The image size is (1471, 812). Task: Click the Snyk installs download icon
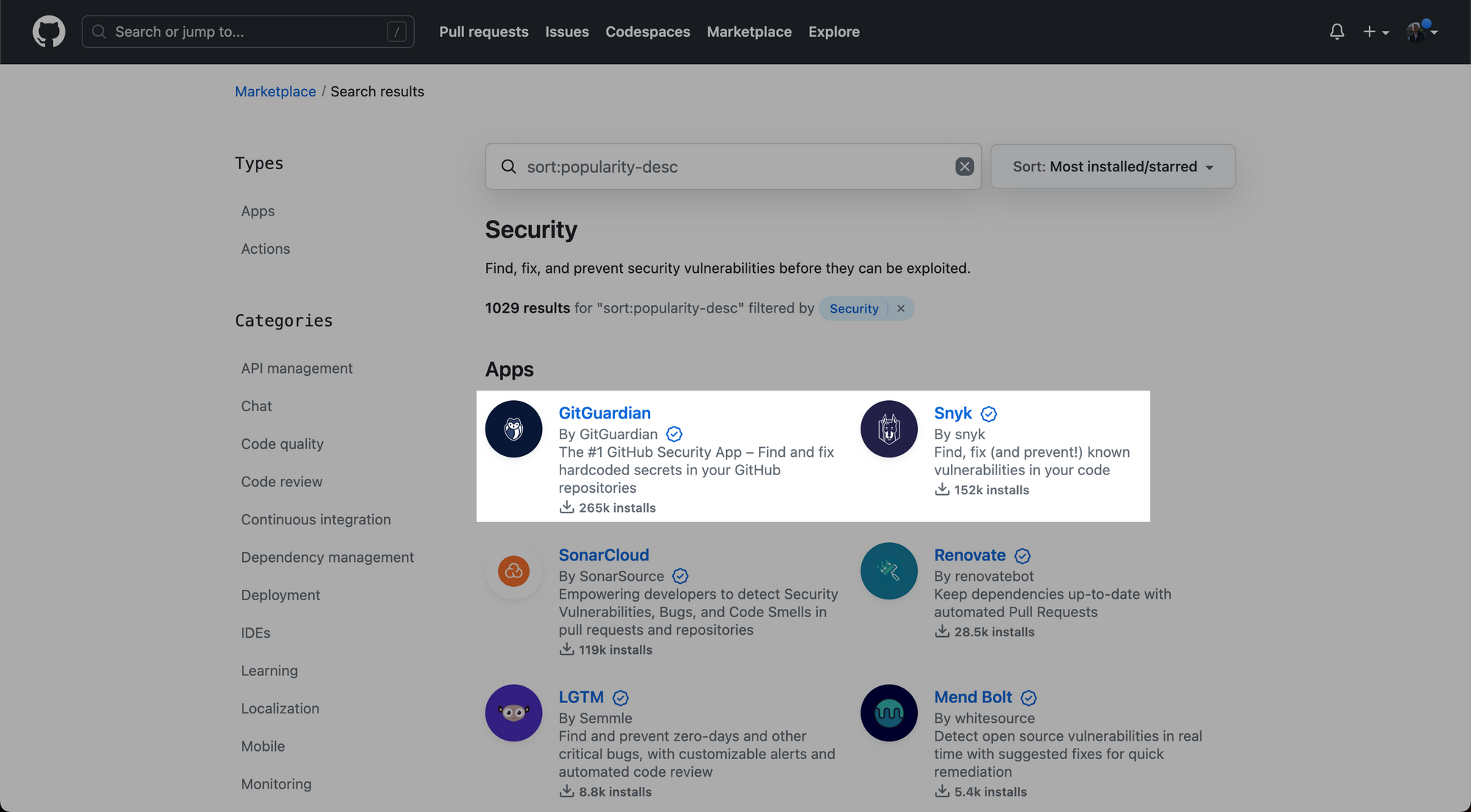coord(942,489)
